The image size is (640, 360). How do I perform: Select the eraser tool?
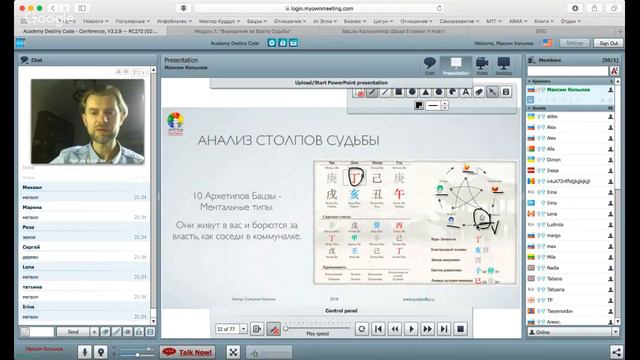click(x=479, y=92)
